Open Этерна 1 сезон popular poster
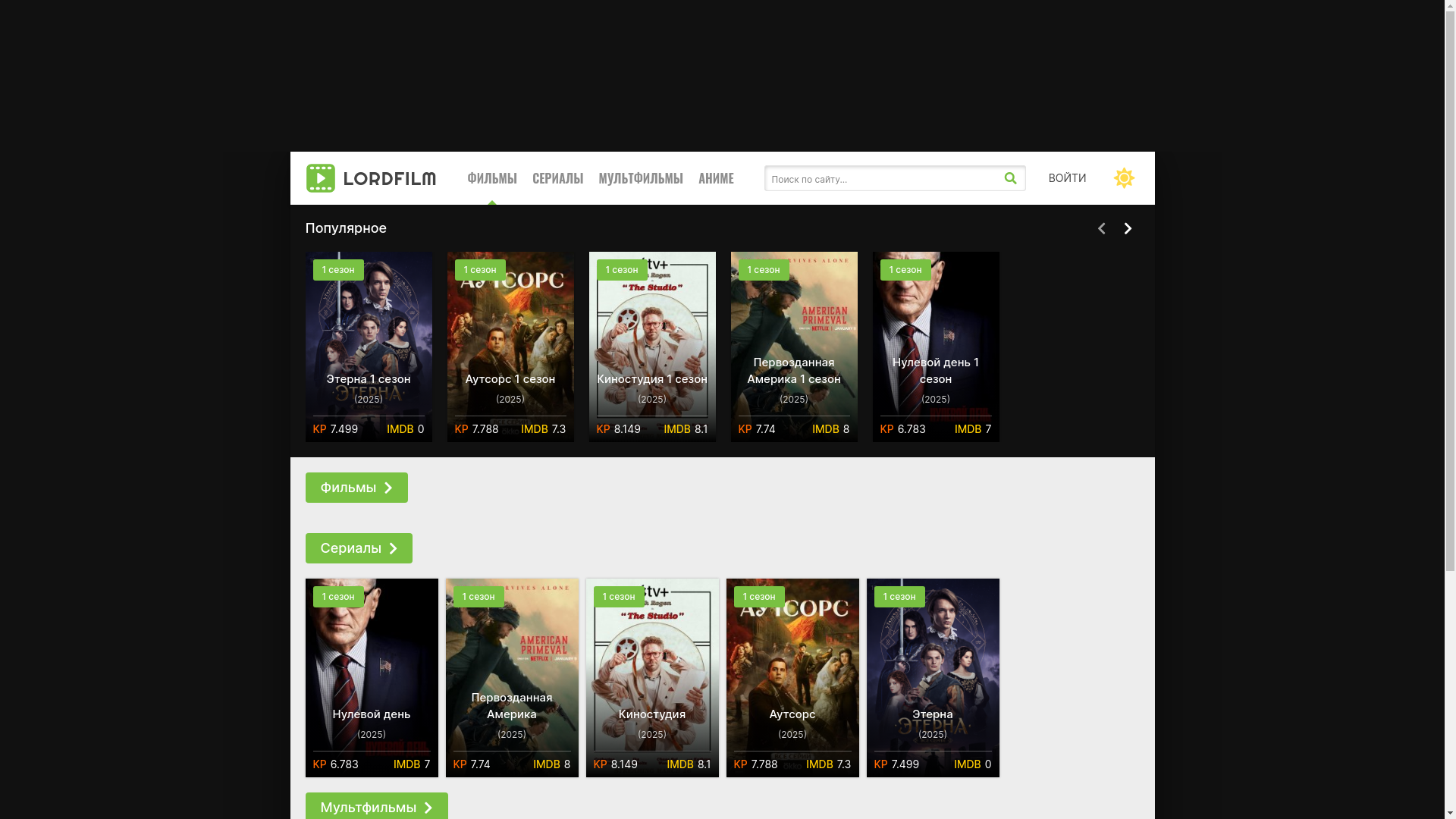 click(369, 347)
